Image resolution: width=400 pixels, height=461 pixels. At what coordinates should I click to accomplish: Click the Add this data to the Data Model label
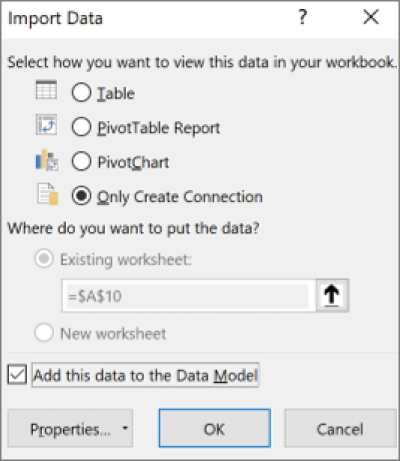pos(145,375)
